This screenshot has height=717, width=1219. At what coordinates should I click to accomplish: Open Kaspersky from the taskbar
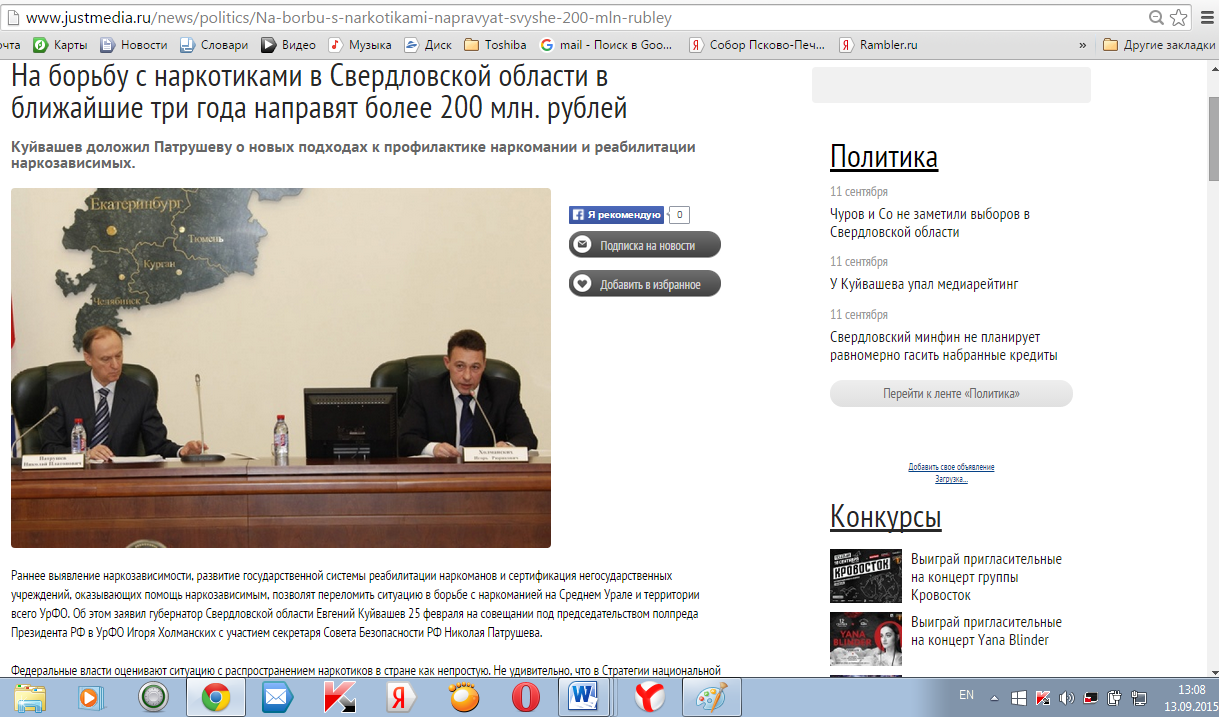(x=339, y=697)
